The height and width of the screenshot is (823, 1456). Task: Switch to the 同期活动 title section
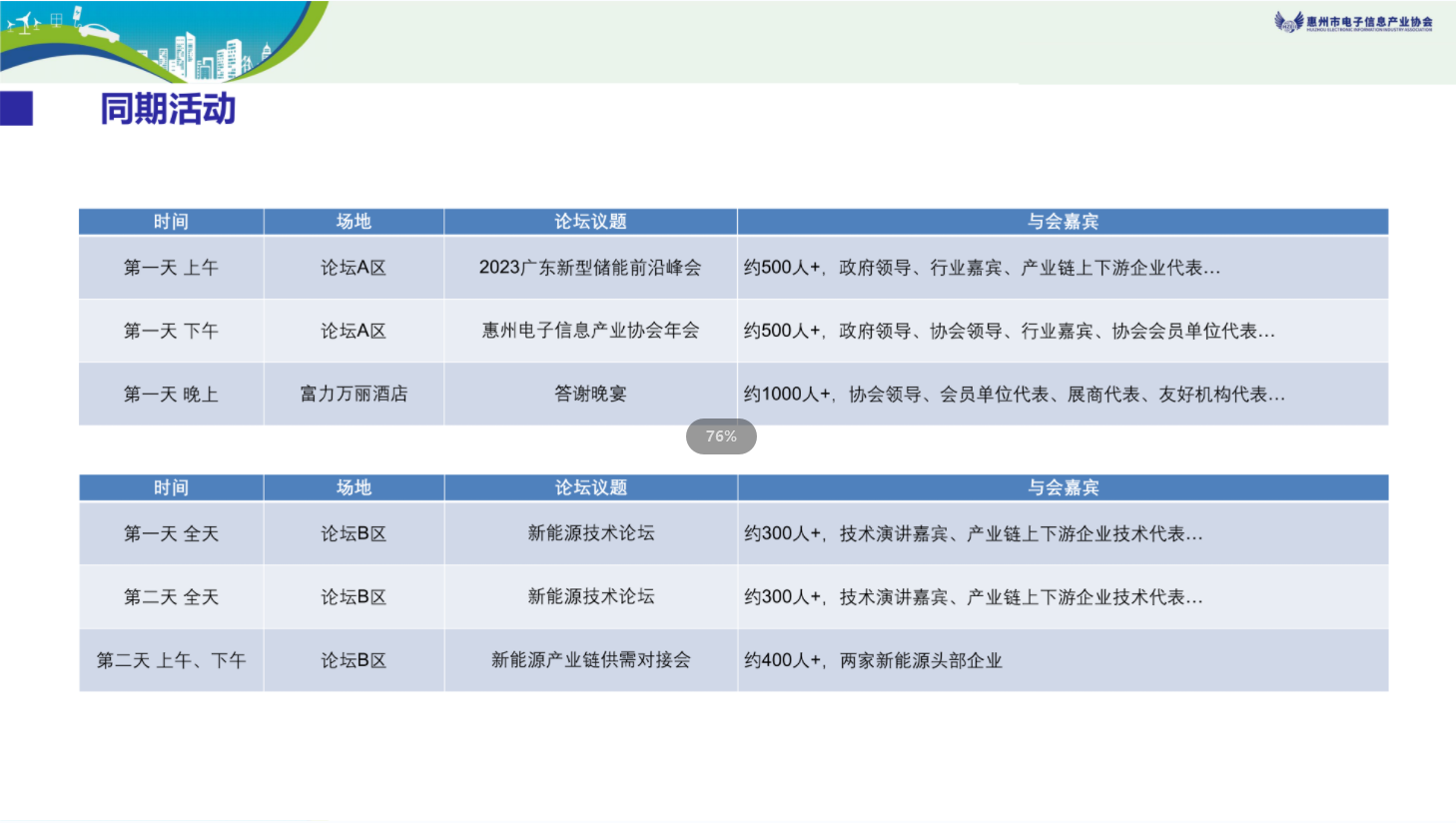[167, 109]
